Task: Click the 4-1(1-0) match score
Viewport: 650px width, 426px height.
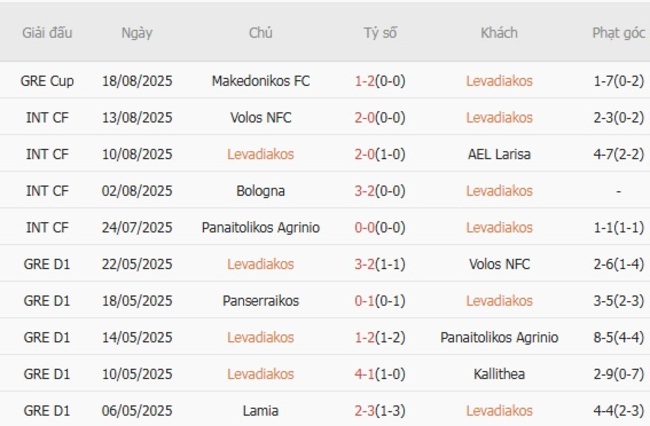Action: point(380,374)
